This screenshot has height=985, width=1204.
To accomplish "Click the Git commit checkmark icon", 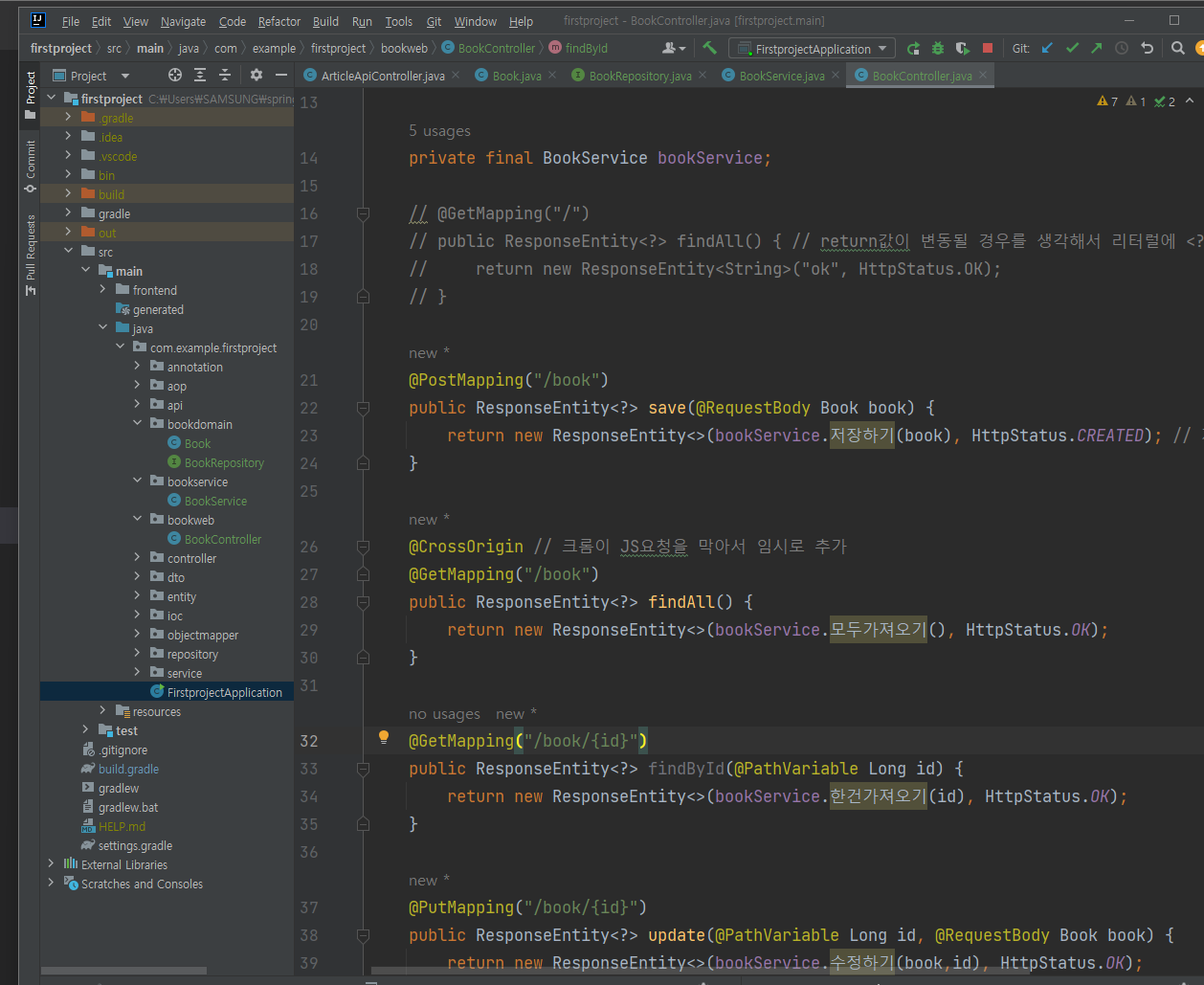I will [1072, 48].
